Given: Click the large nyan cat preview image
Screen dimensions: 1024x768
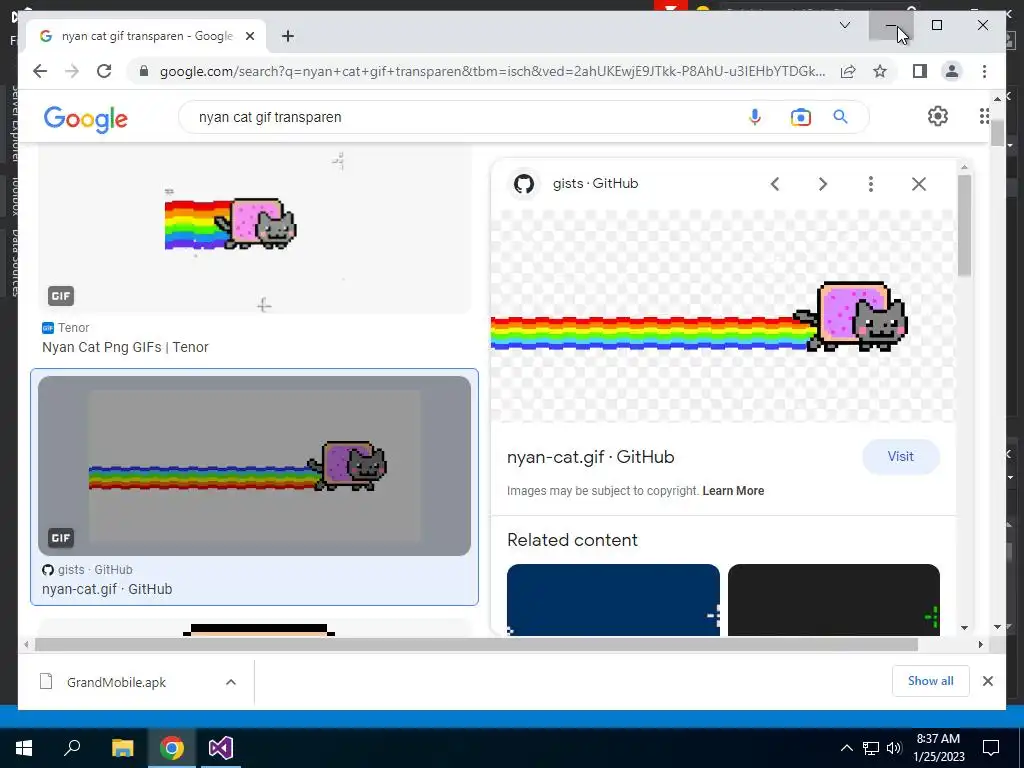Looking at the screenshot, I should (723, 316).
